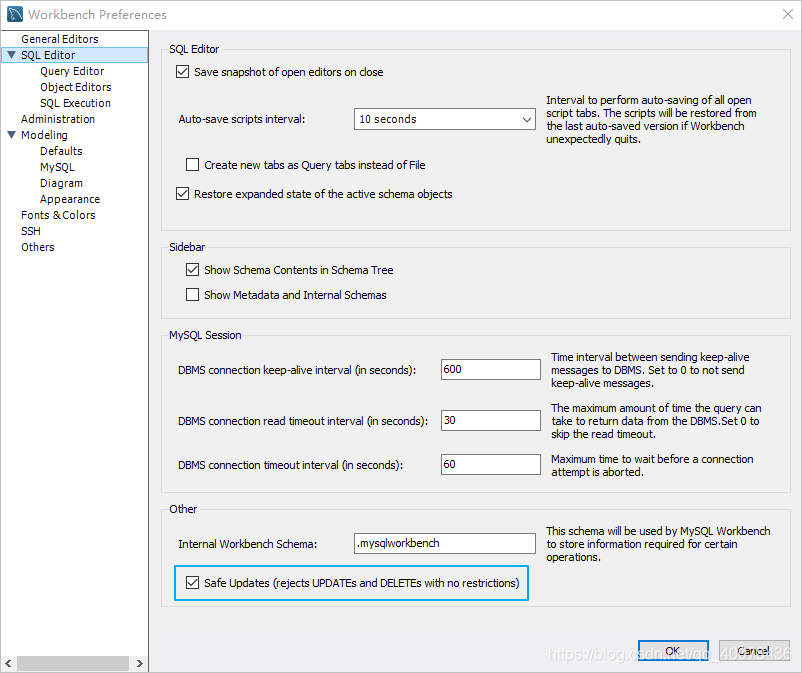The width and height of the screenshot is (802, 673).
Task: Click the read timeout interval field showing 30
Action: pyautogui.click(x=491, y=420)
